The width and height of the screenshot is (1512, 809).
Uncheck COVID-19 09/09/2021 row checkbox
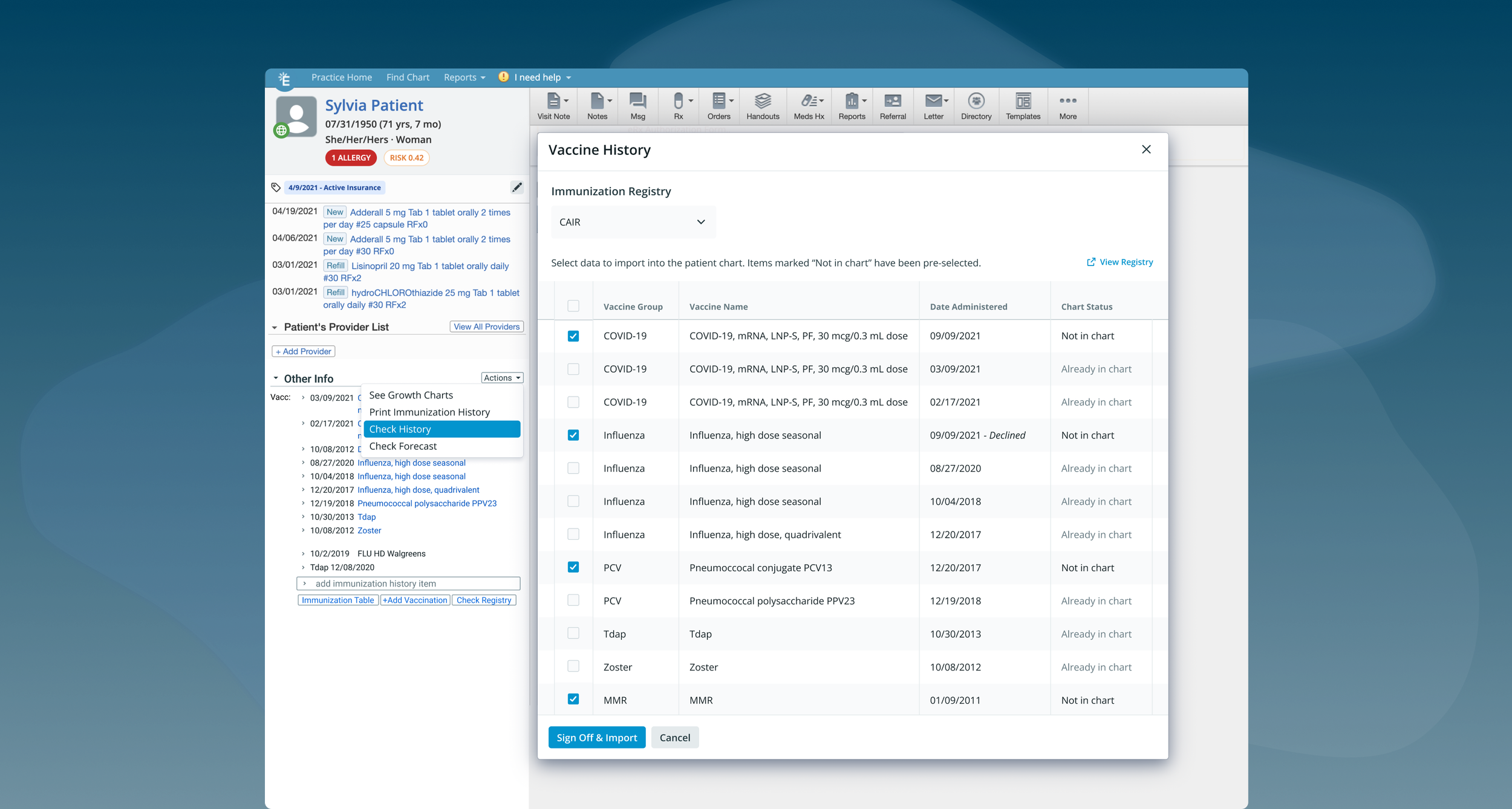pyautogui.click(x=573, y=336)
